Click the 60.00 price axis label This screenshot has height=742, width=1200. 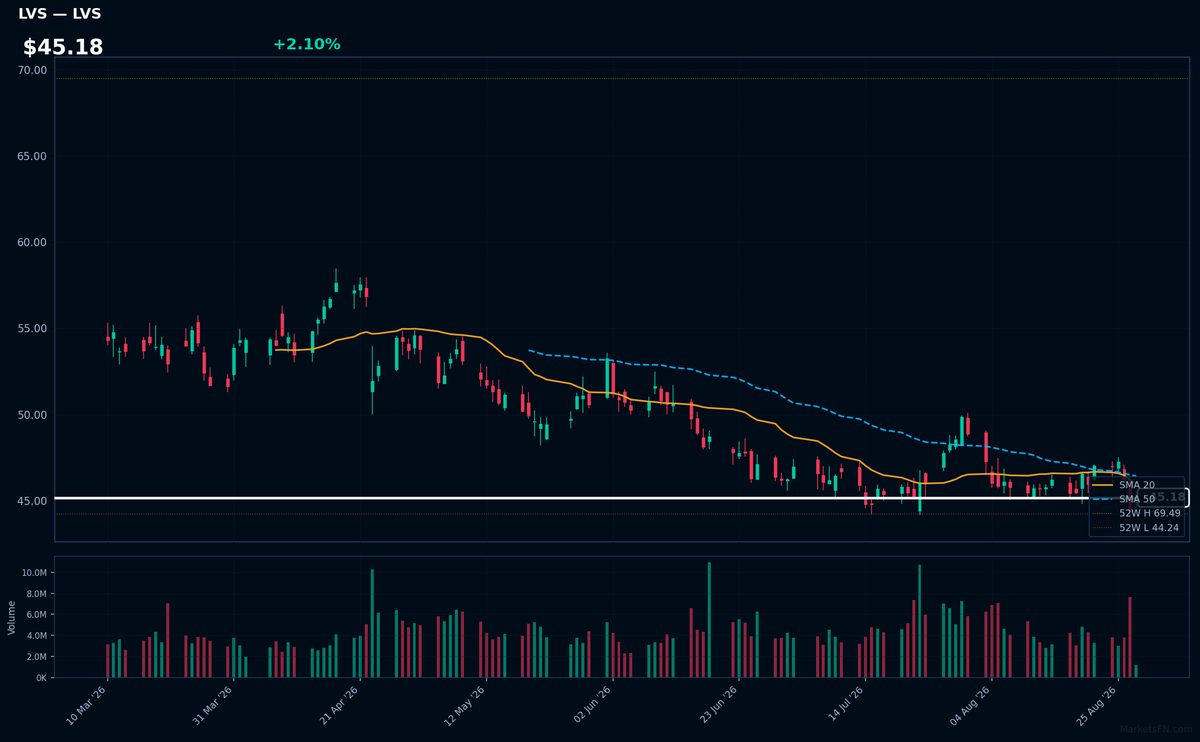(32, 242)
